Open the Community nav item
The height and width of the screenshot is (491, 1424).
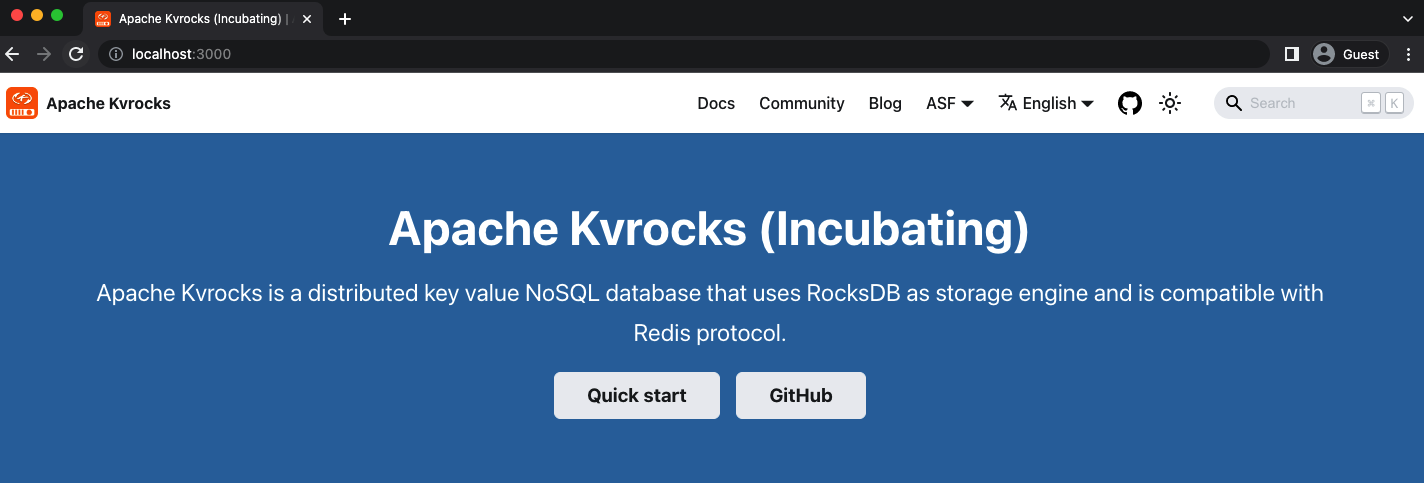point(802,103)
